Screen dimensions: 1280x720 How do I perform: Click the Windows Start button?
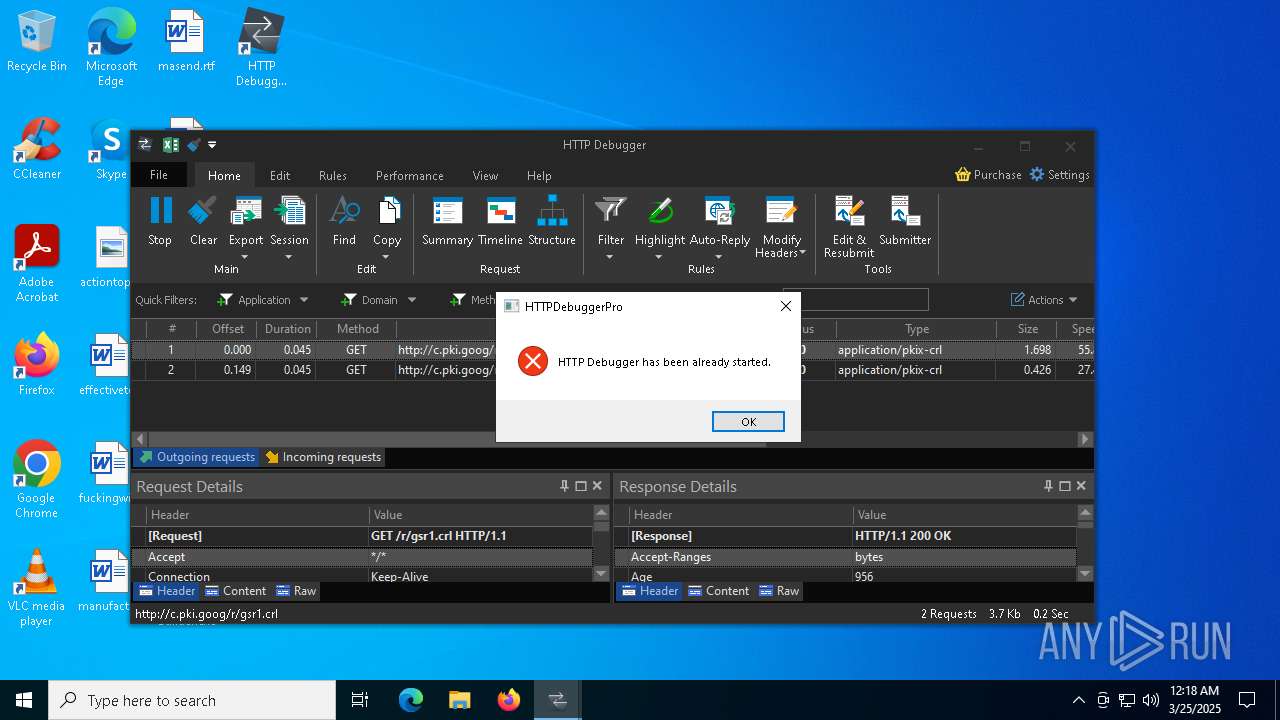tap(24, 700)
